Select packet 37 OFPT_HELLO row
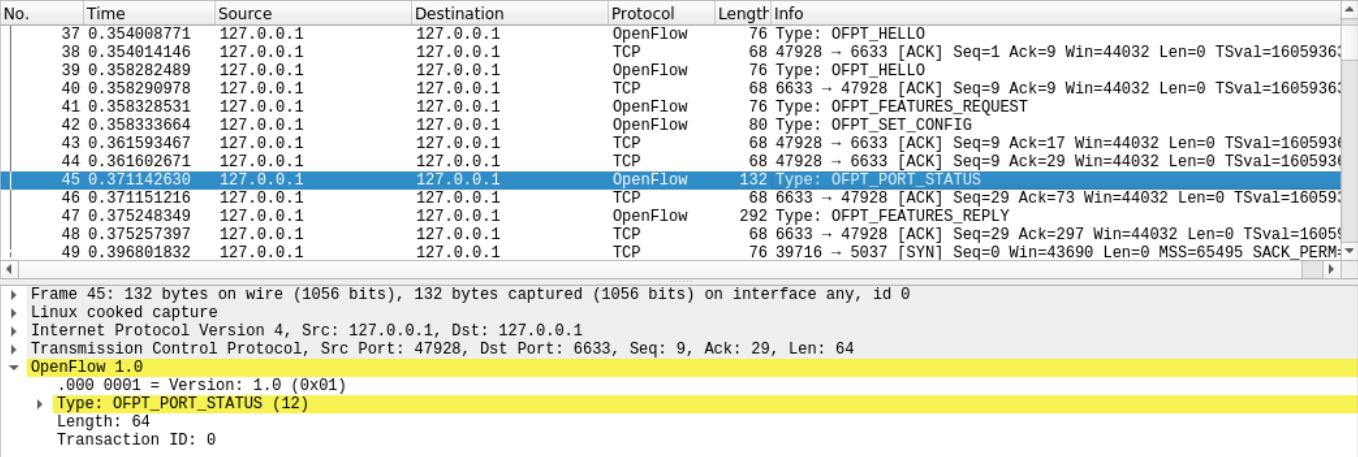Viewport: 1358px width, 457px height. click(600, 35)
